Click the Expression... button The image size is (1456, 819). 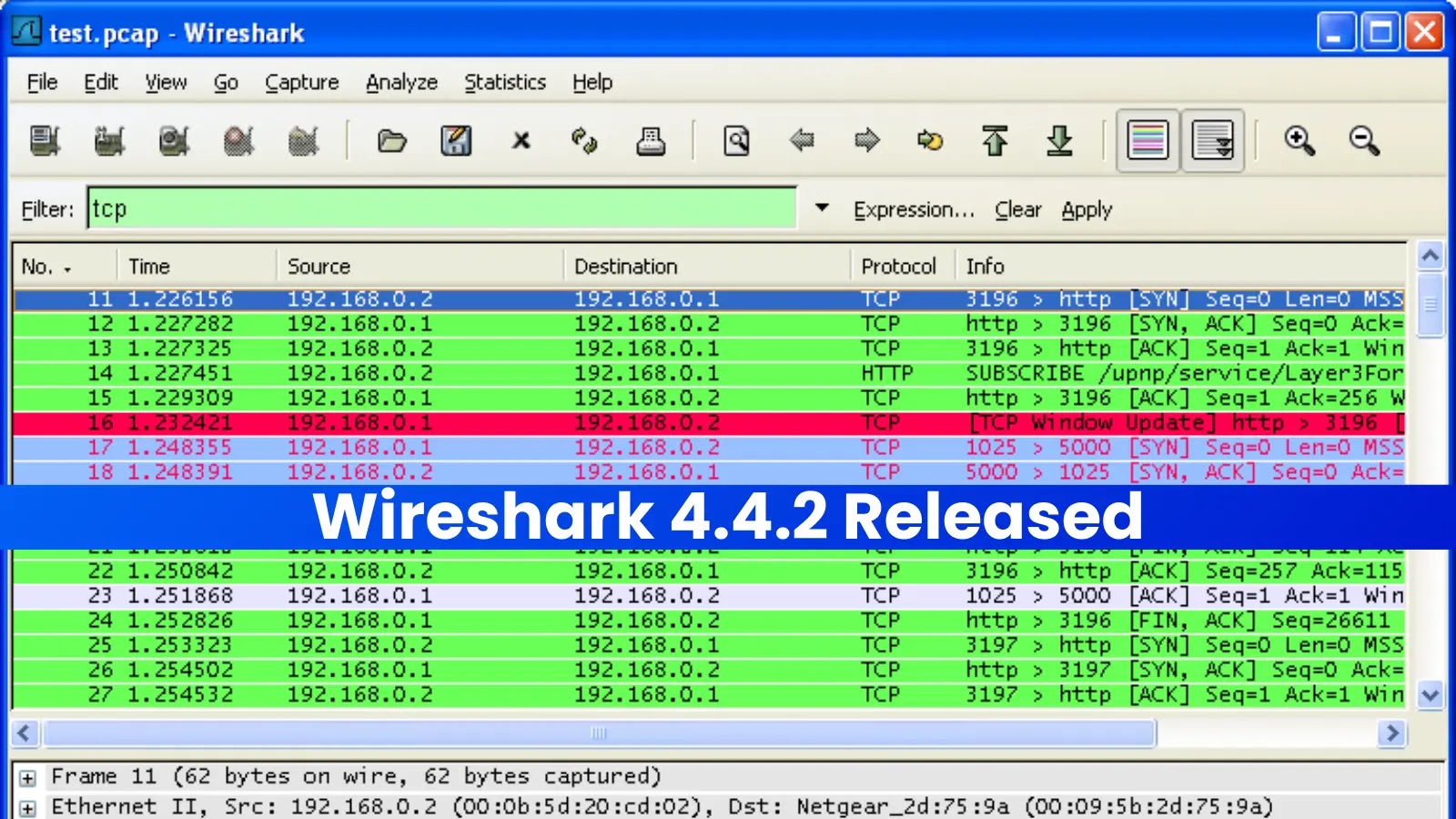(x=914, y=210)
